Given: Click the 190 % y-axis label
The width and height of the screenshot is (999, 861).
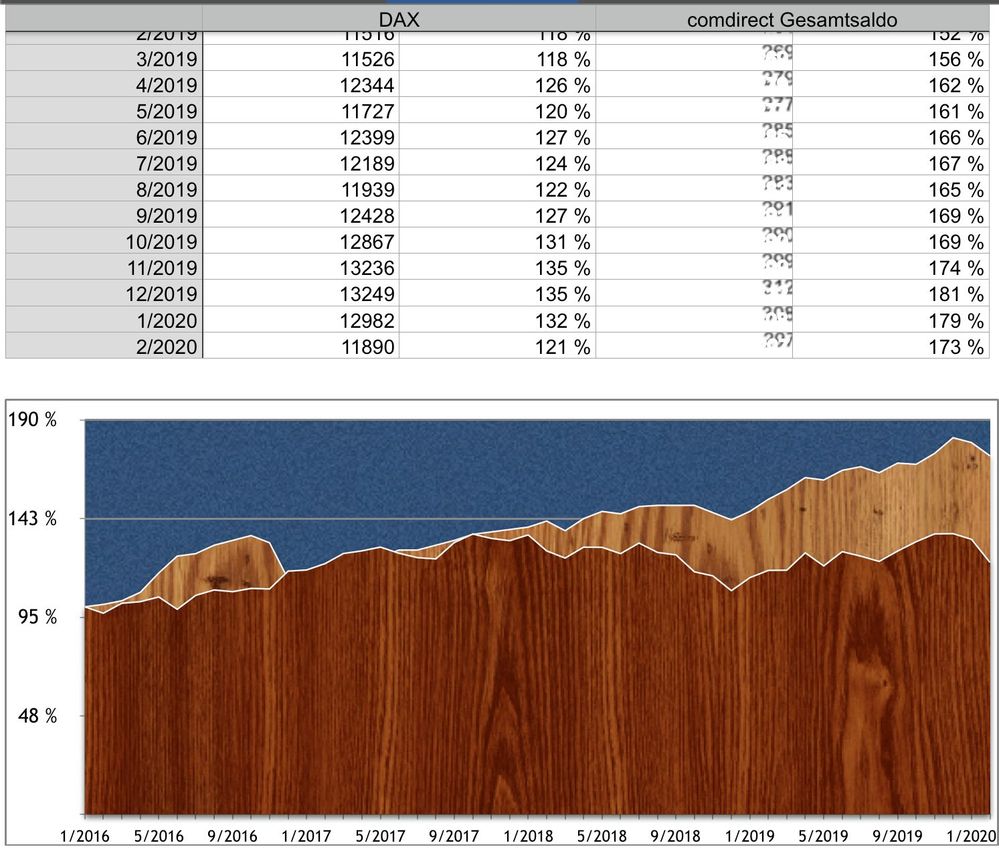Looking at the screenshot, I should tap(34, 419).
